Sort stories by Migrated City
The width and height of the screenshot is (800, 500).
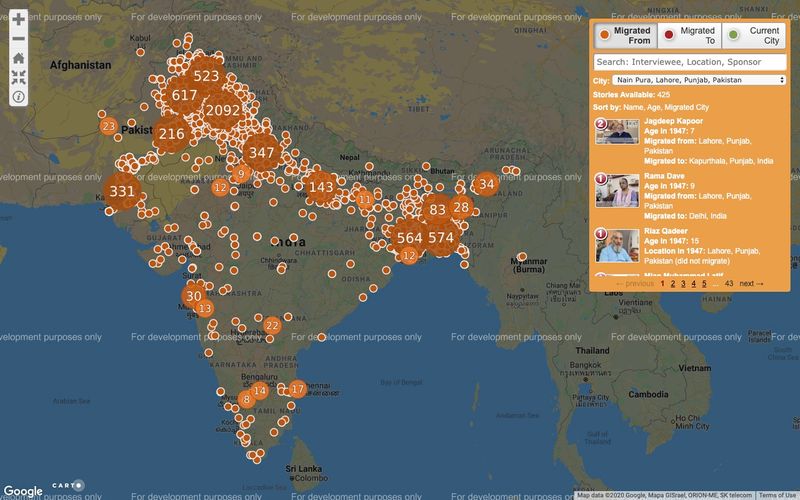(686, 107)
